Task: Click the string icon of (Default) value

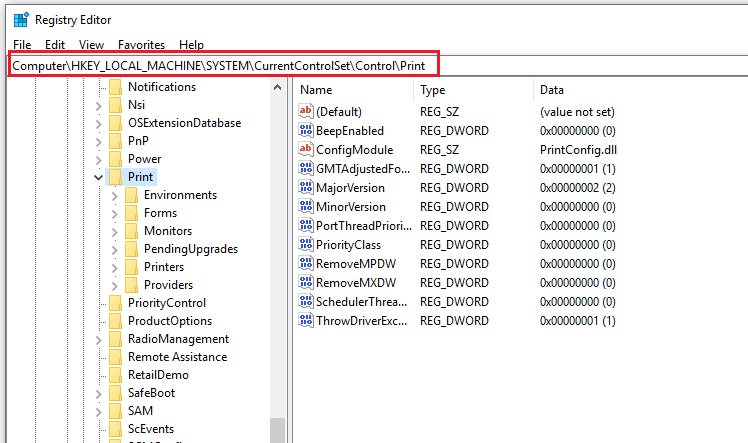Action: 306,111
